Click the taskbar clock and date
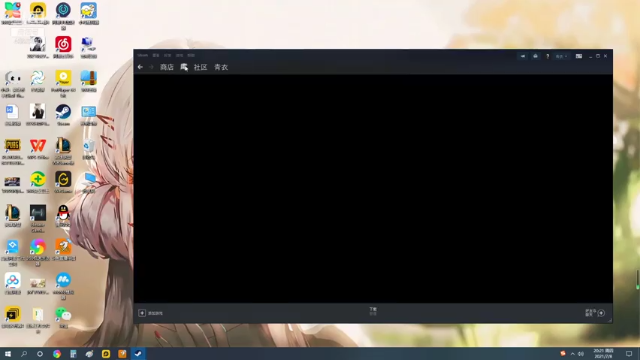Screen dimensions: 640x360 tap(603, 353)
